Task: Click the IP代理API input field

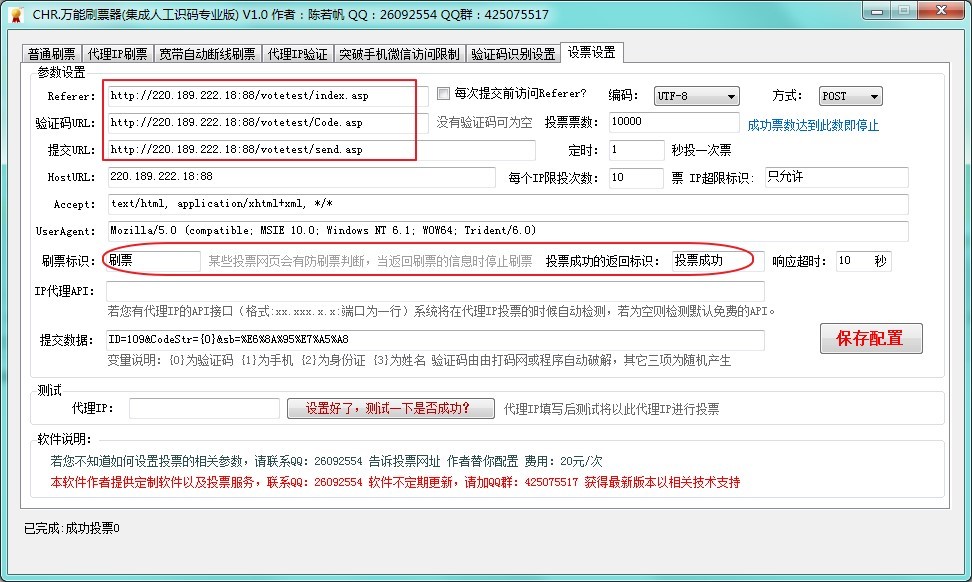Action: tap(435, 291)
